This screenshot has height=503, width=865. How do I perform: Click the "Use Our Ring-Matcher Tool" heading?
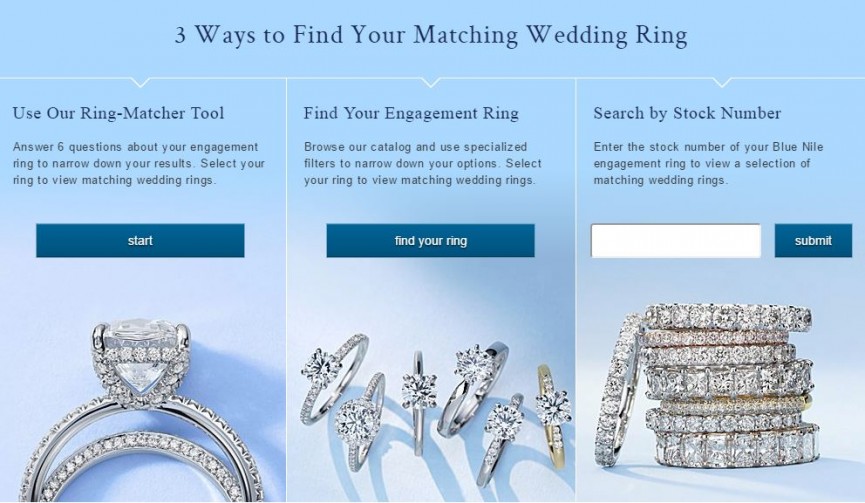click(x=119, y=113)
